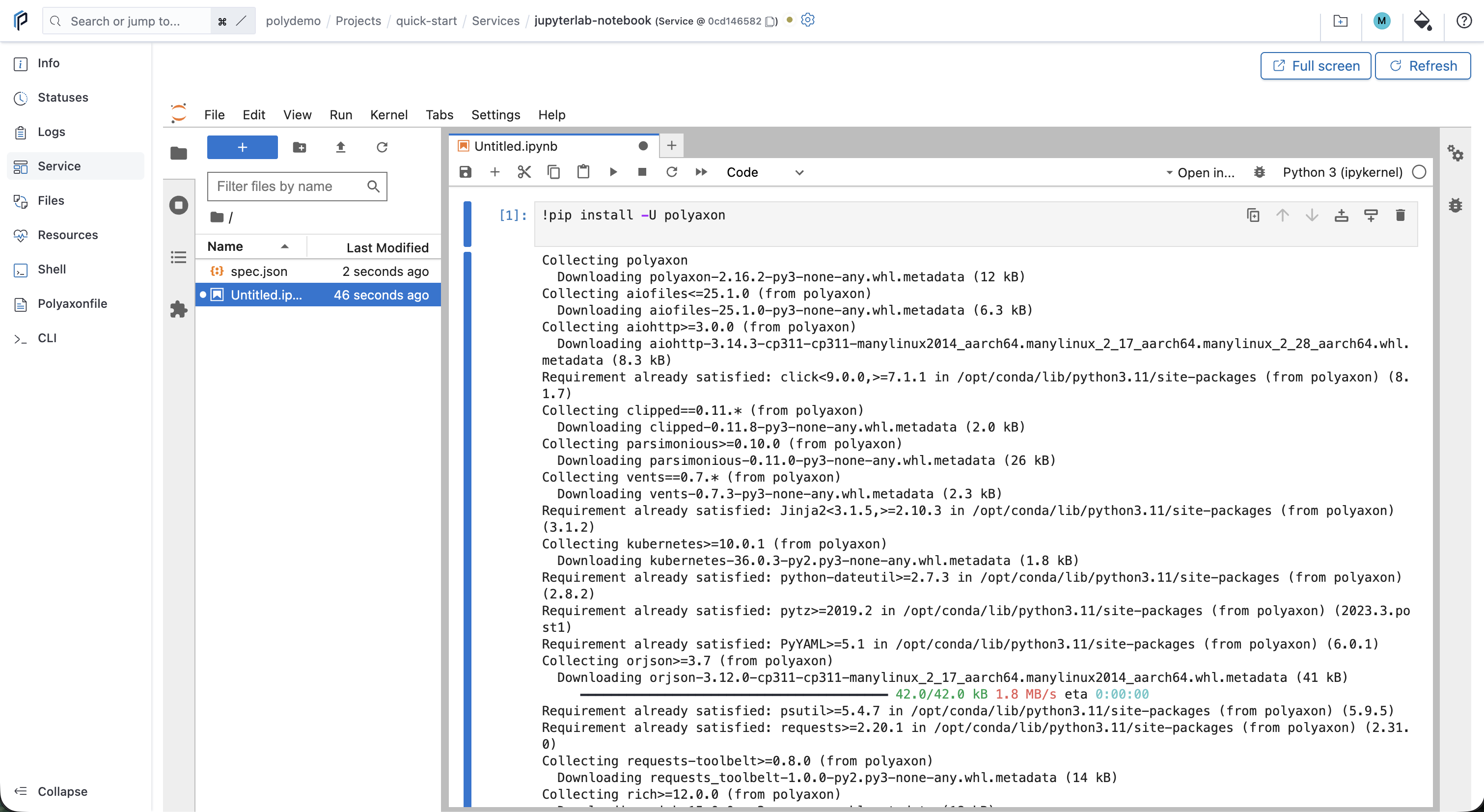
Task: Open the Tabs menu
Action: [440, 114]
